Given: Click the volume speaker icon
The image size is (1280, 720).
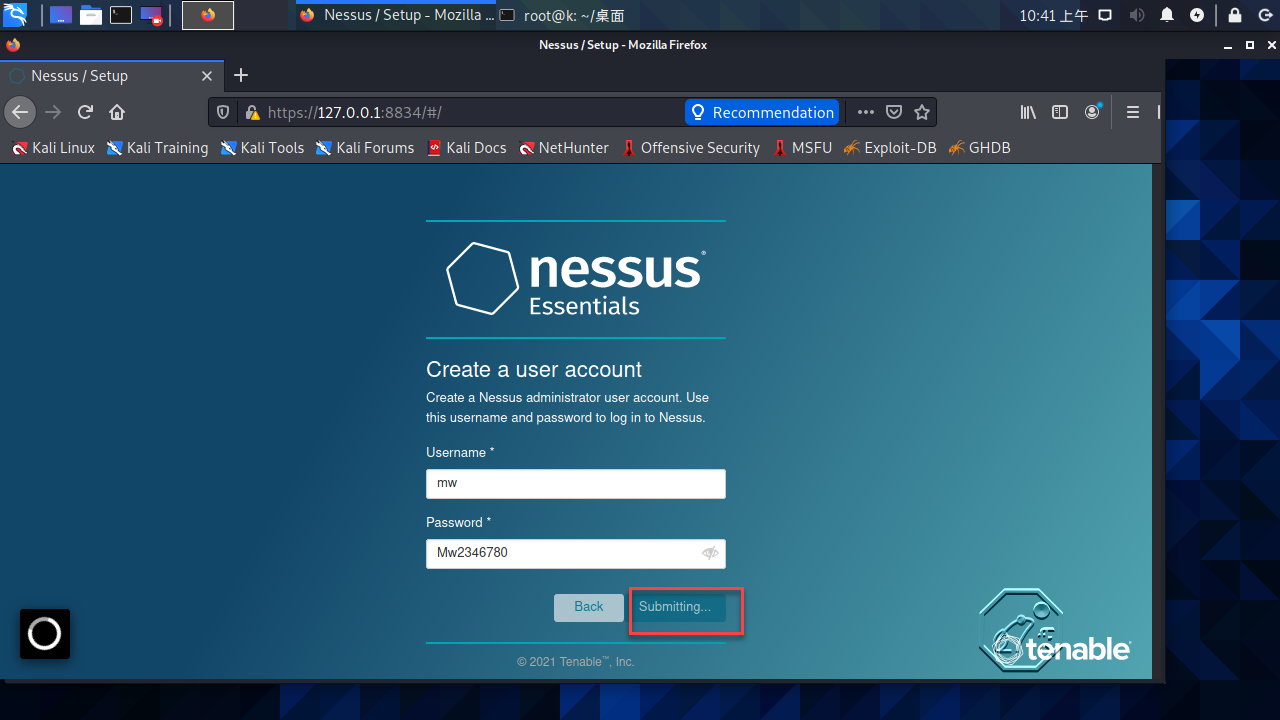Looking at the screenshot, I should click(x=1137, y=15).
